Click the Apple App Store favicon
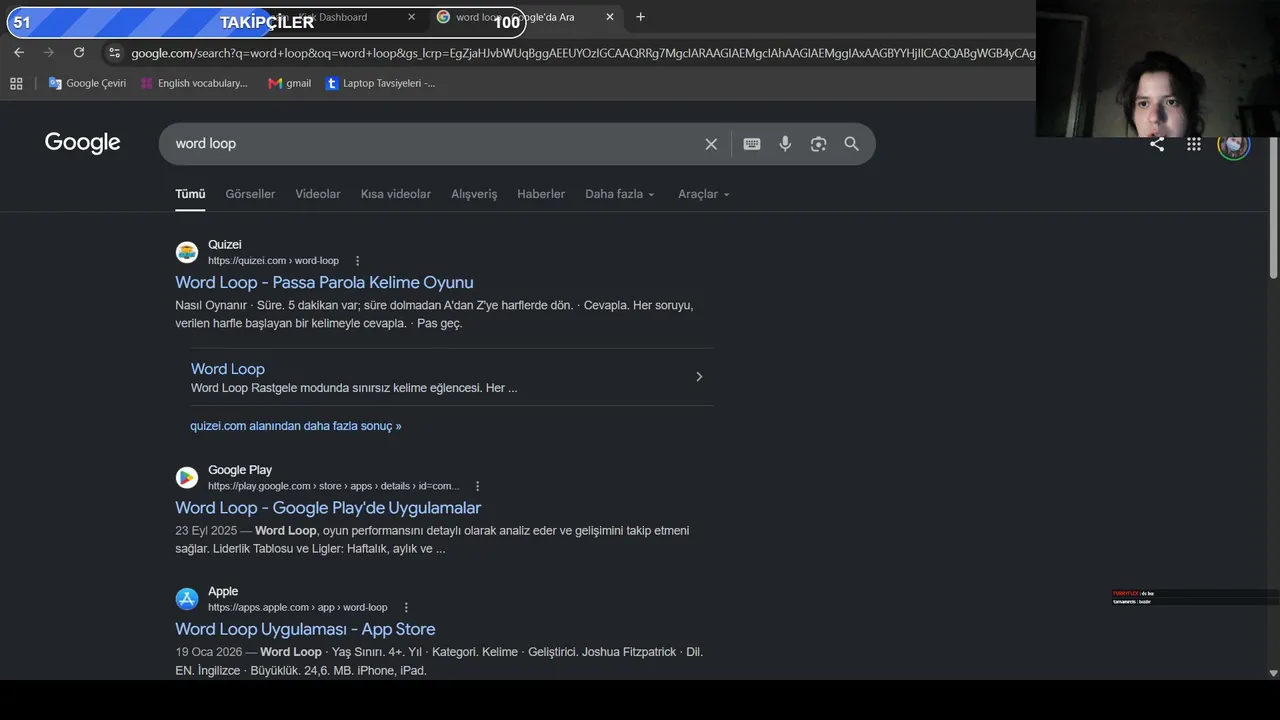The width and height of the screenshot is (1280, 720). coord(187,599)
